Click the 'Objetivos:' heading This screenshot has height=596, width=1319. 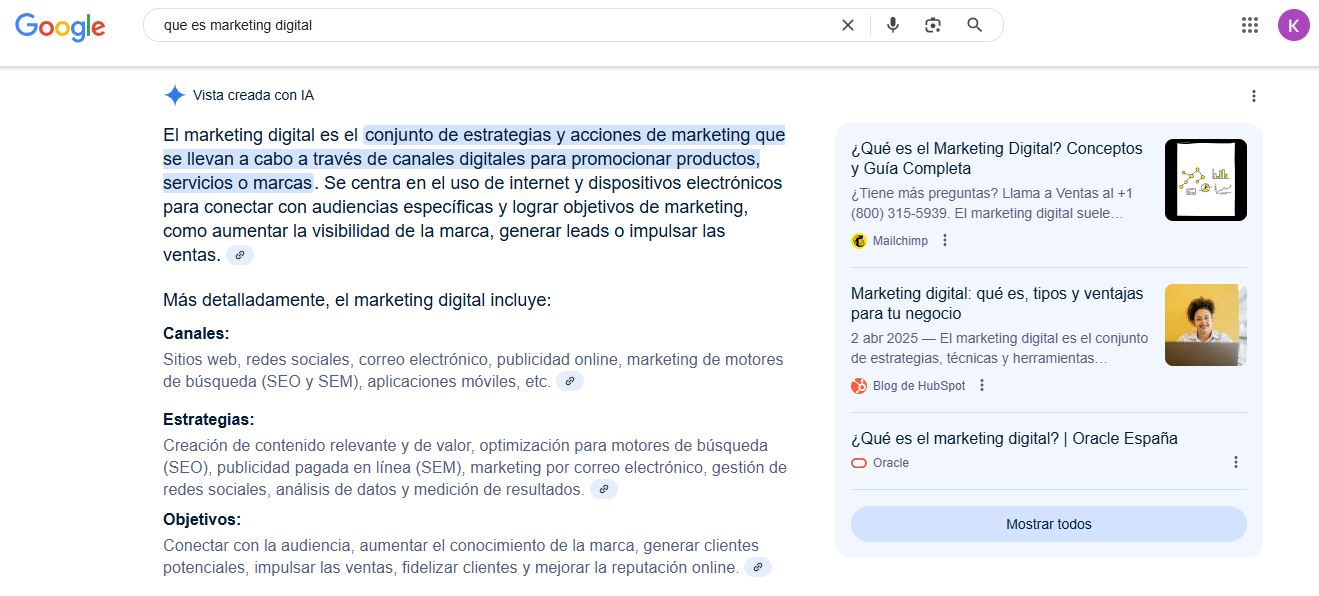(202, 519)
